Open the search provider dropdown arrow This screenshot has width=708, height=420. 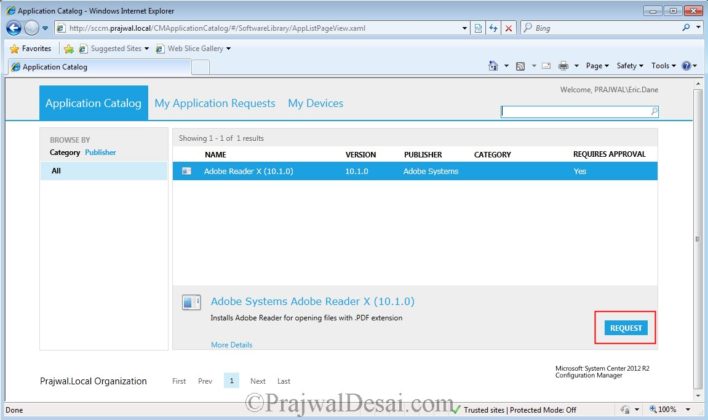(698, 28)
